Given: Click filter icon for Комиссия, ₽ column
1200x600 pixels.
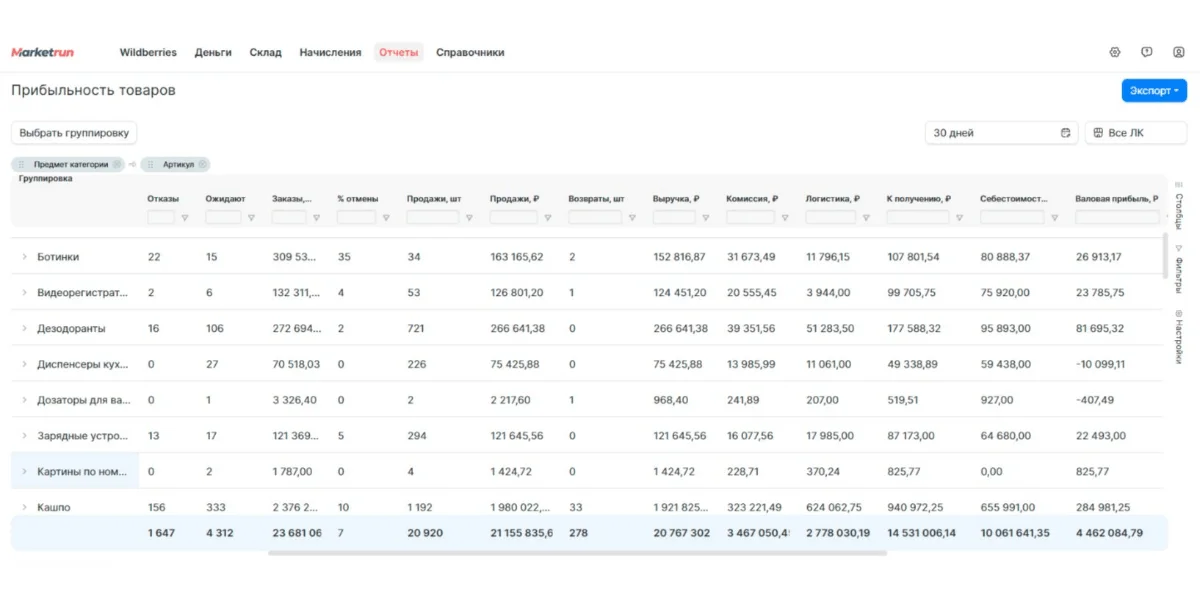Looking at the screenshot, I should (784, 218).
